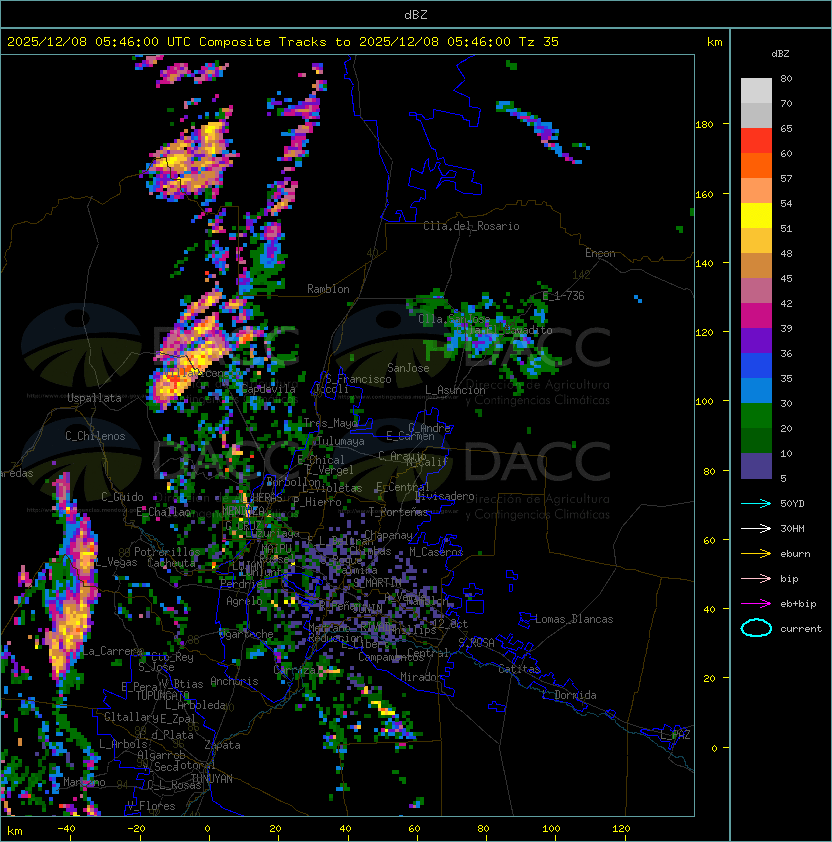Select the purple 39–36 dBZ color swatch

pyautogui.click(x=756, y=341)
